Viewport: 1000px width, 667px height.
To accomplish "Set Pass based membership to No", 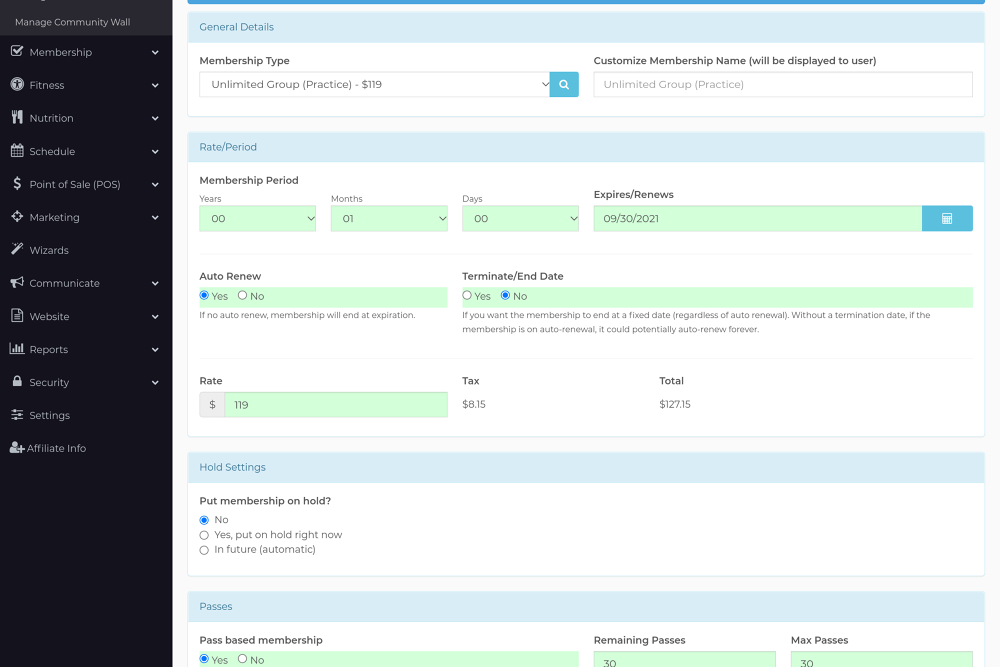I will coord(242,659).
